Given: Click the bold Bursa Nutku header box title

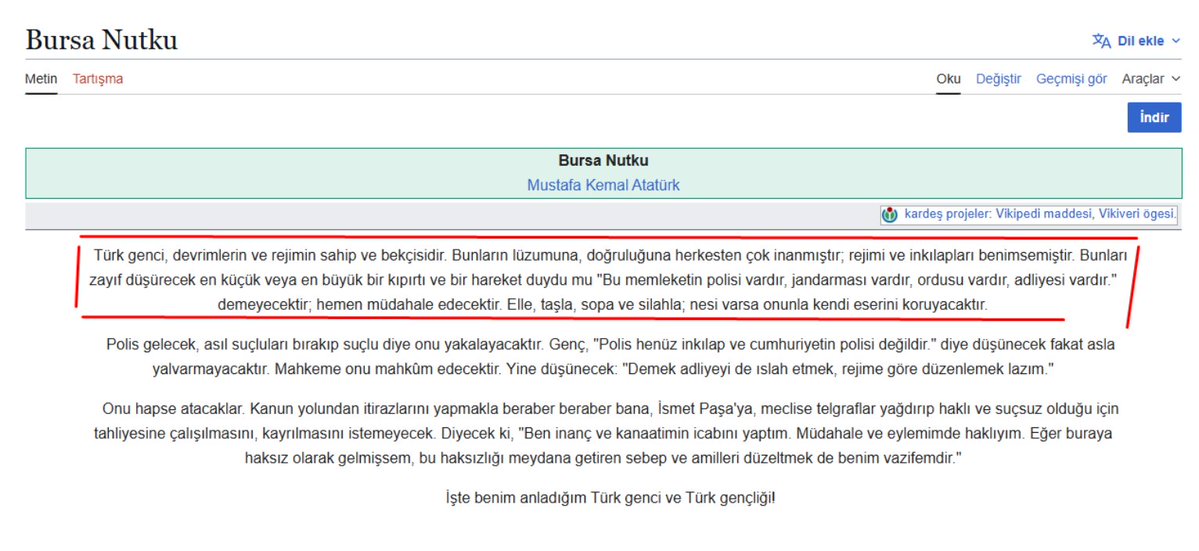Looking at the screenshot, I should tap(603, 161).
